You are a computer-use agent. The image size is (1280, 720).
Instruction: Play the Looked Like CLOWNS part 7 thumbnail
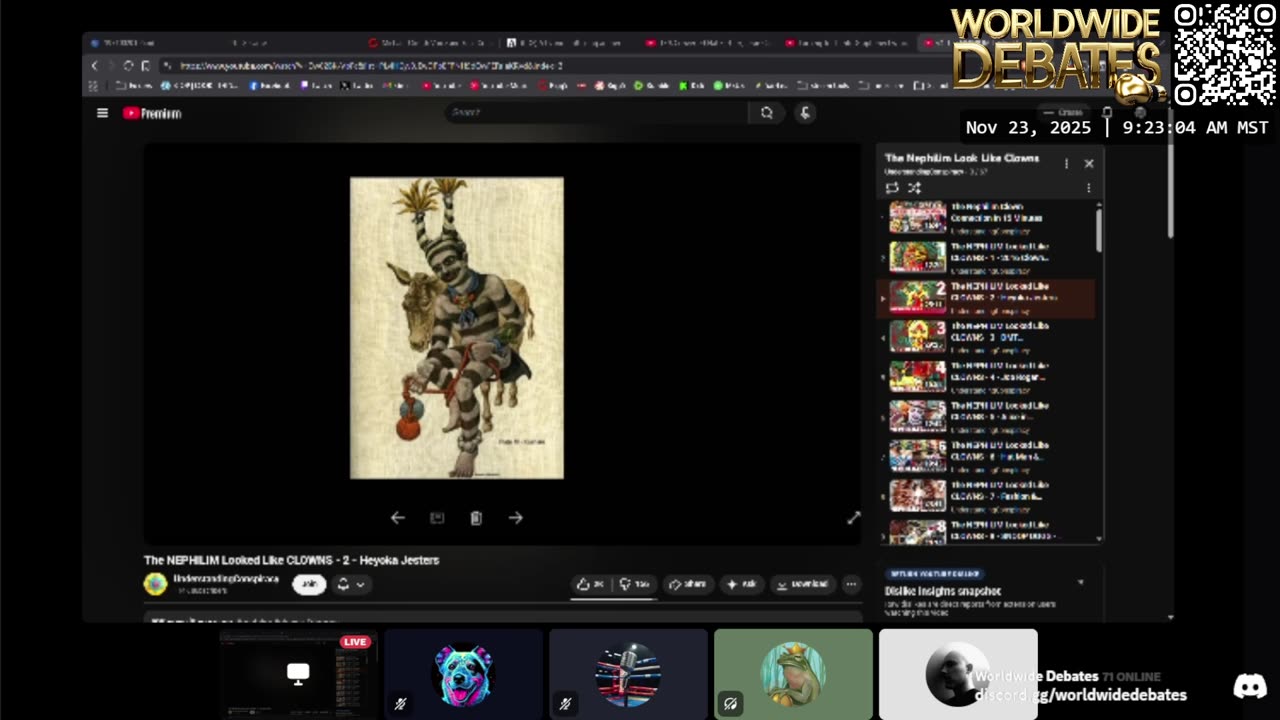coord(918,496)
